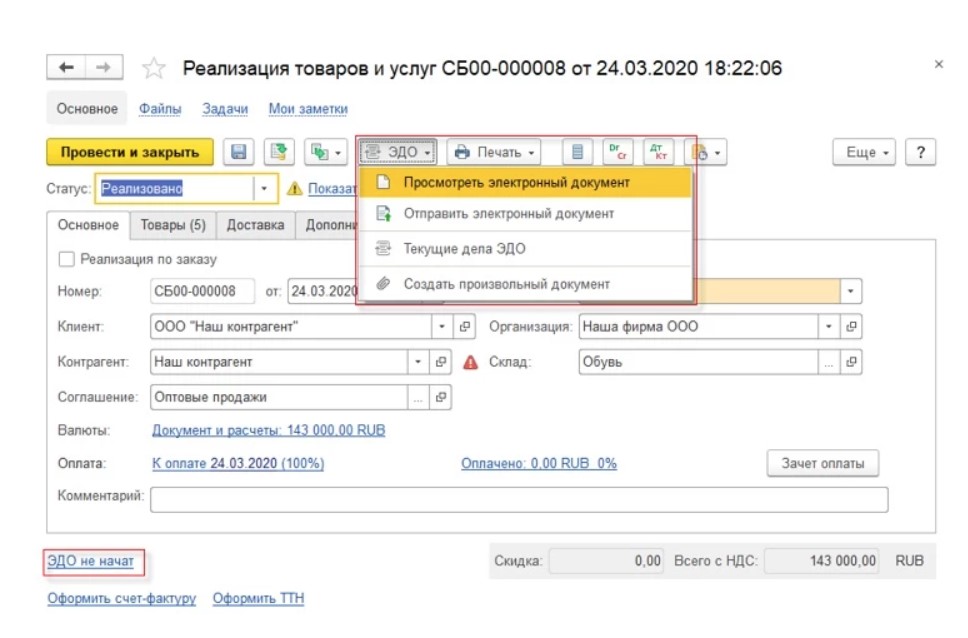
Task: Navigate back with the left arrow
Action: (x=66, y=67)
